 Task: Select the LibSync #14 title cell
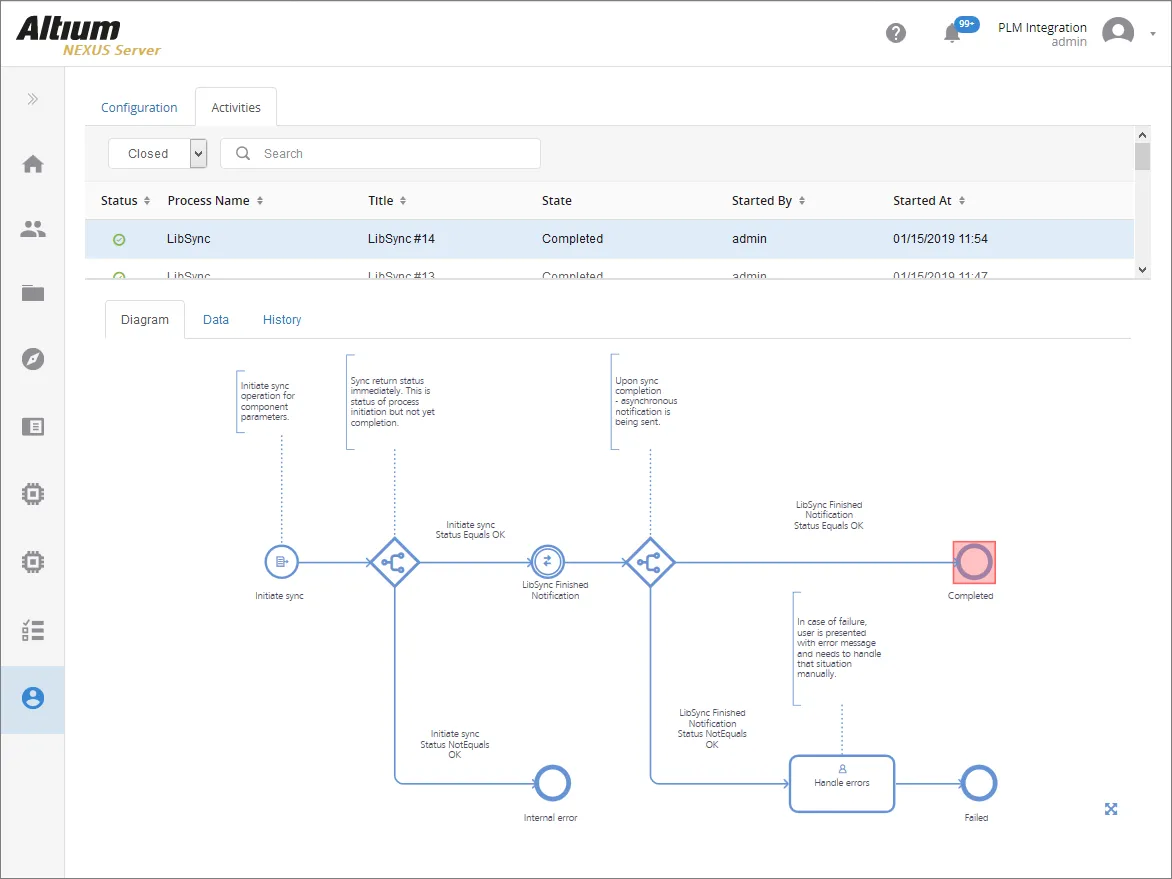click(401, 238)
